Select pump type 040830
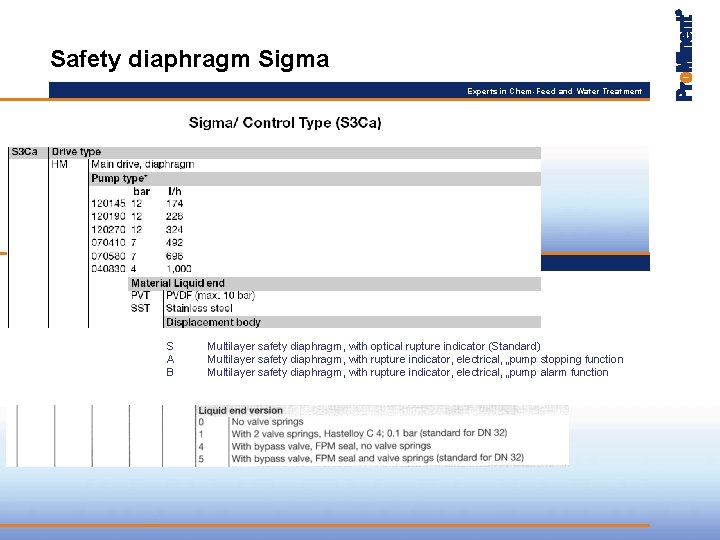Viewport: 720px width, 540px height. click(x=108, y=269)
